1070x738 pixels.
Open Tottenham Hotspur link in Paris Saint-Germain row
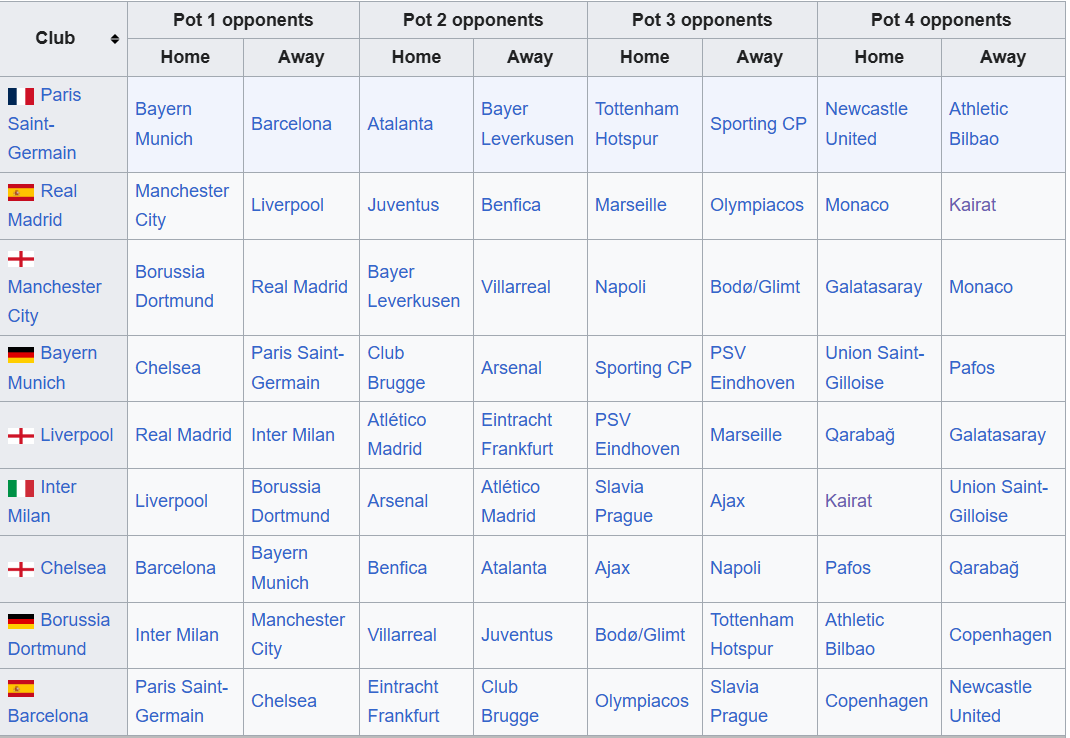(x=637, y=124)
